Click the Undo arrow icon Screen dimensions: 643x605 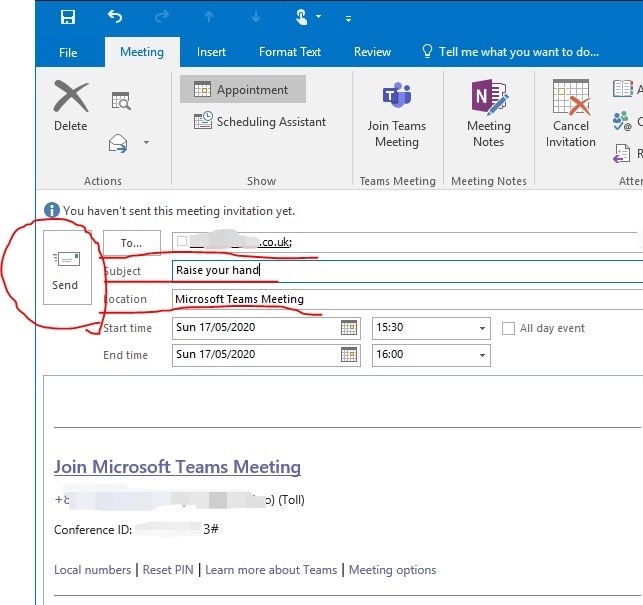click(x=115, y=17)
